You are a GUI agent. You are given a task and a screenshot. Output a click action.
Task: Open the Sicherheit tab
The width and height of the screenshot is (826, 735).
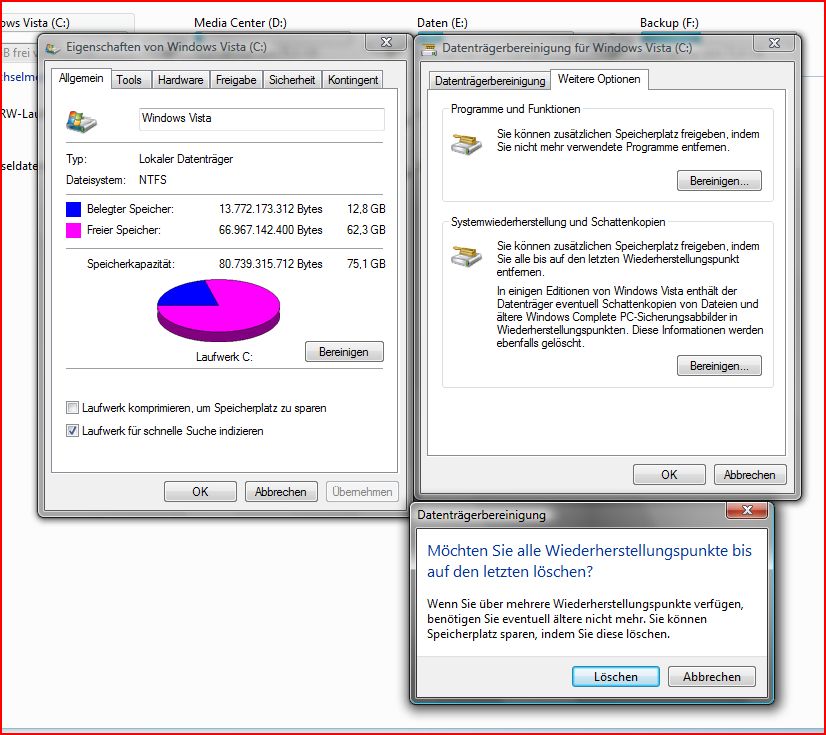click(292, 80)
